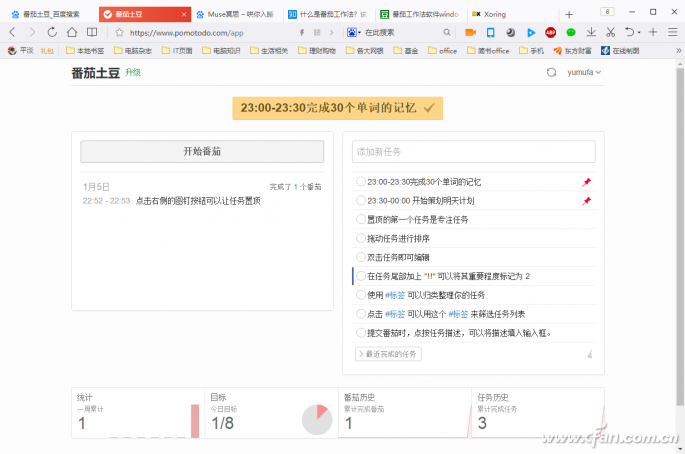Click the browser forward arrow
This screenshot has height=454, width=685.
(x=32, y=32)
